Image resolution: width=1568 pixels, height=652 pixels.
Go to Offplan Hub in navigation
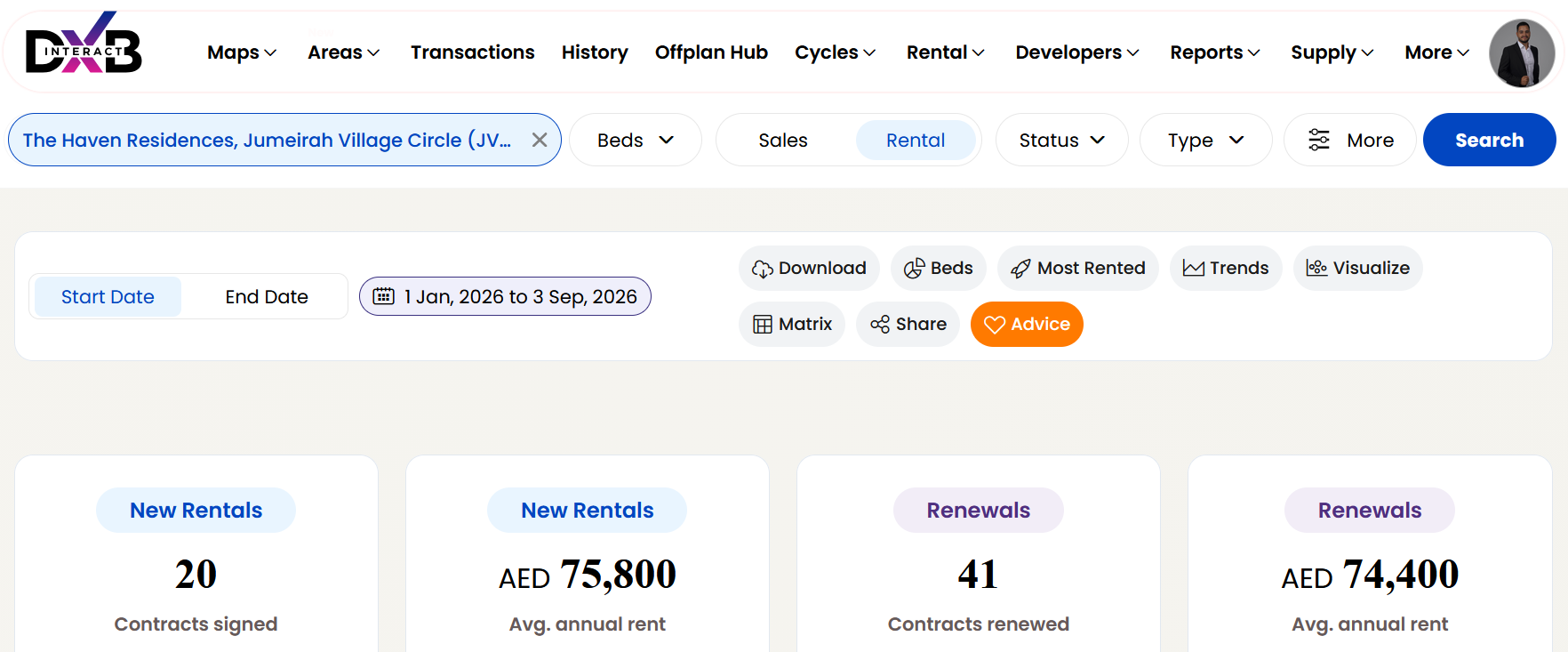(x=711, y=52)
